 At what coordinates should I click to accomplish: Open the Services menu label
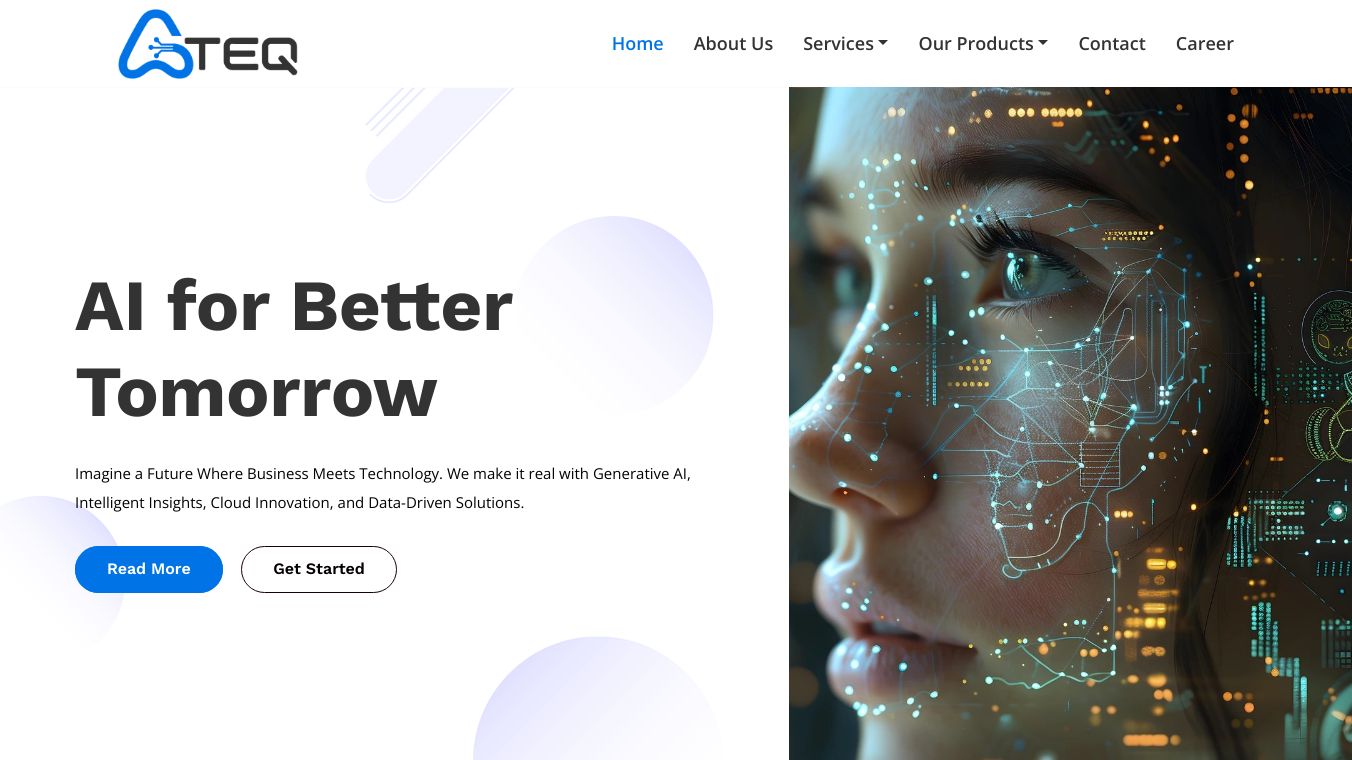point(838,43)
